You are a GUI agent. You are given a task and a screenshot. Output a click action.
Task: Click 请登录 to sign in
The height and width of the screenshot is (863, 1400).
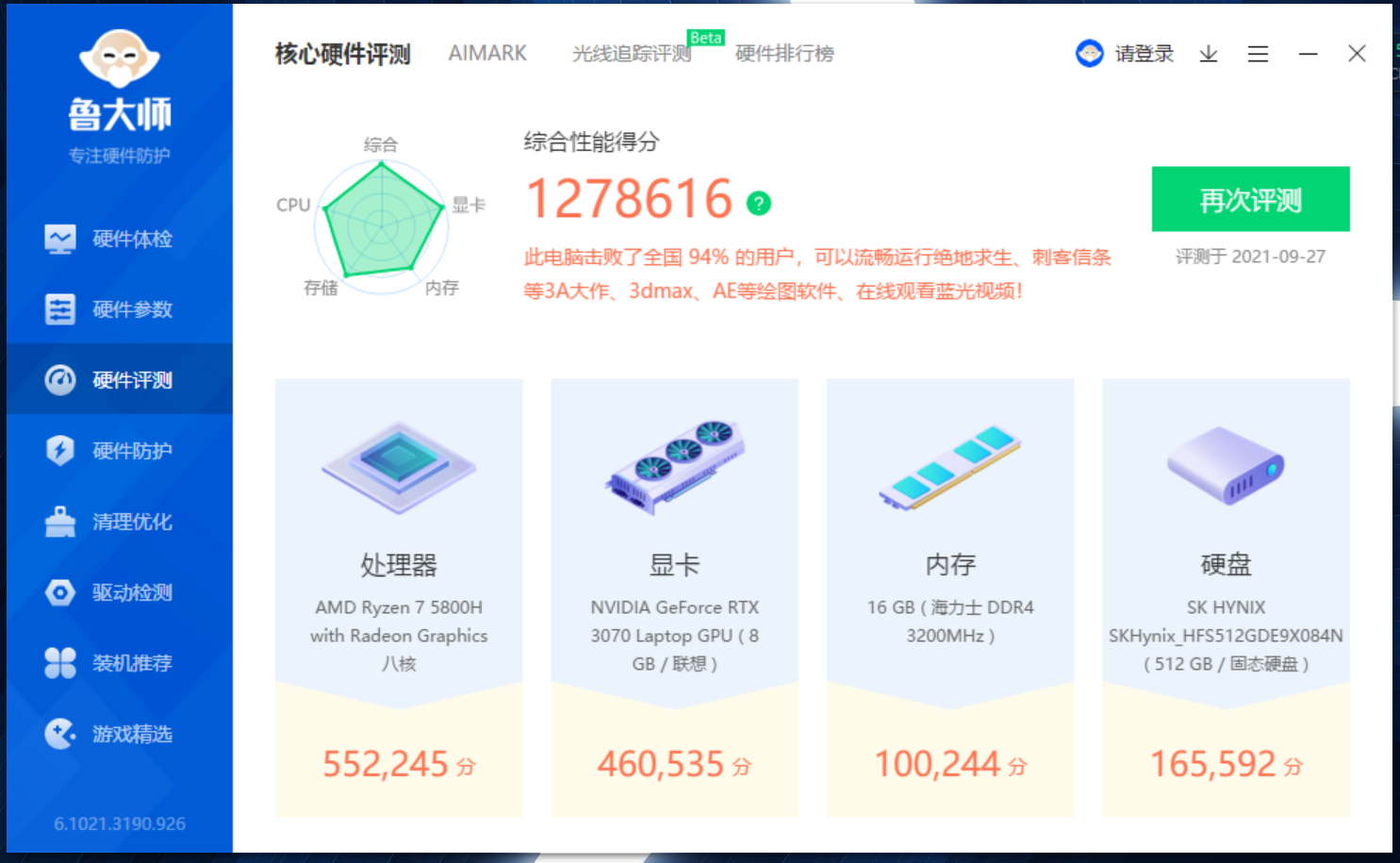(1145, 54)
